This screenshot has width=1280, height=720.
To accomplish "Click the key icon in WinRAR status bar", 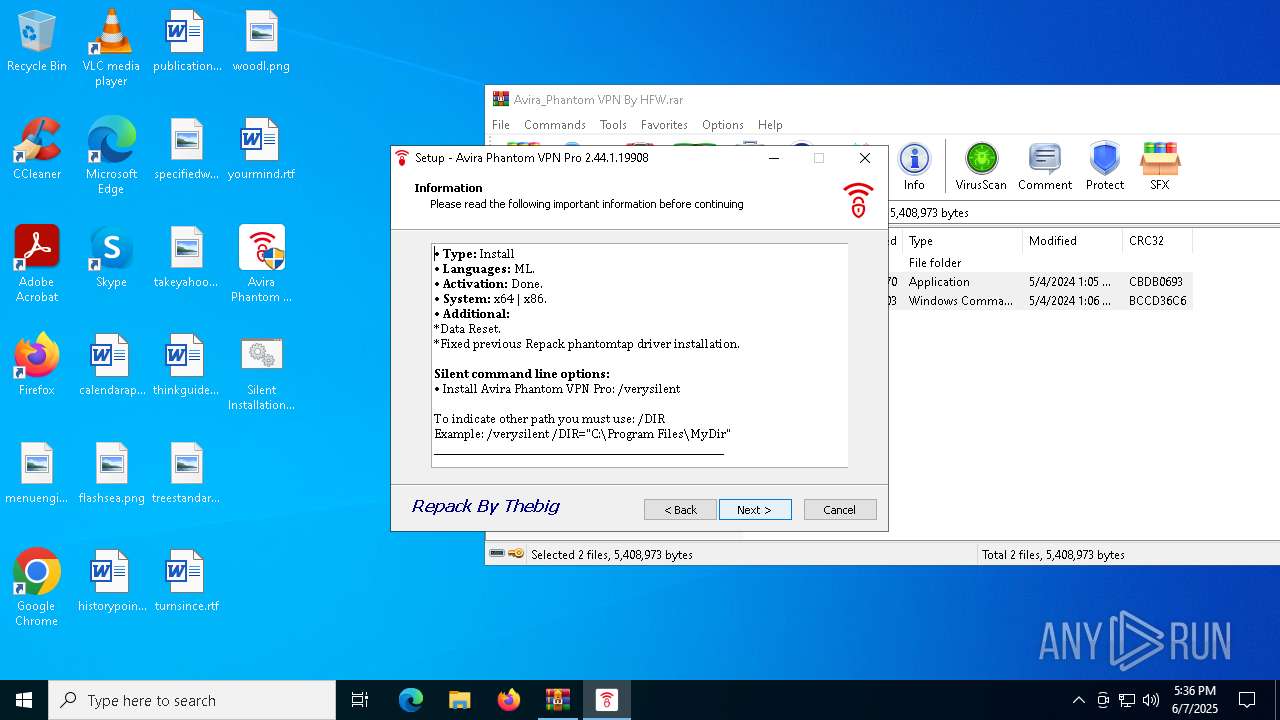I will pyautogui.click(x=516, y=554).
